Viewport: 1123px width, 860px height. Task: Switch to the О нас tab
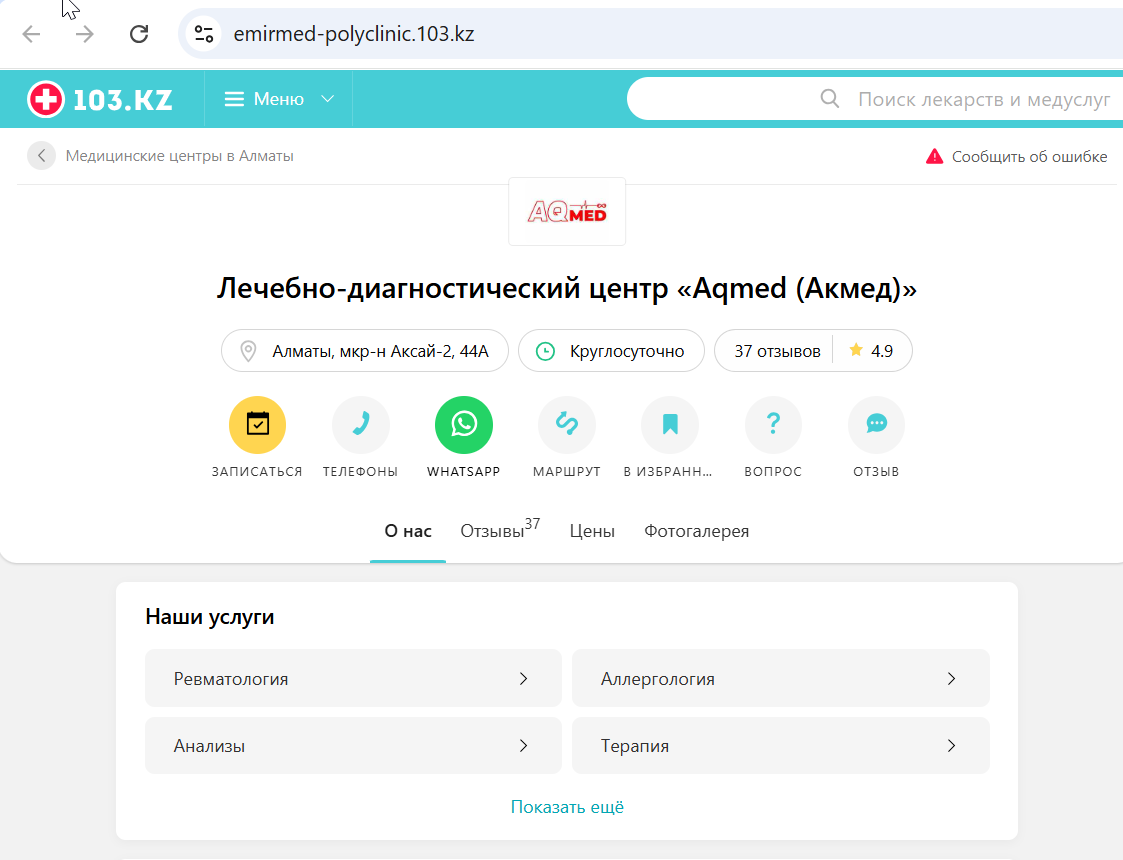(x=408, y=531)
